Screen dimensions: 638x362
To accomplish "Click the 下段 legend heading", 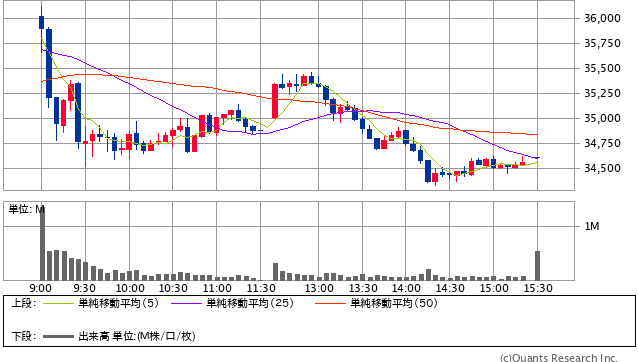I will (24, 336).
